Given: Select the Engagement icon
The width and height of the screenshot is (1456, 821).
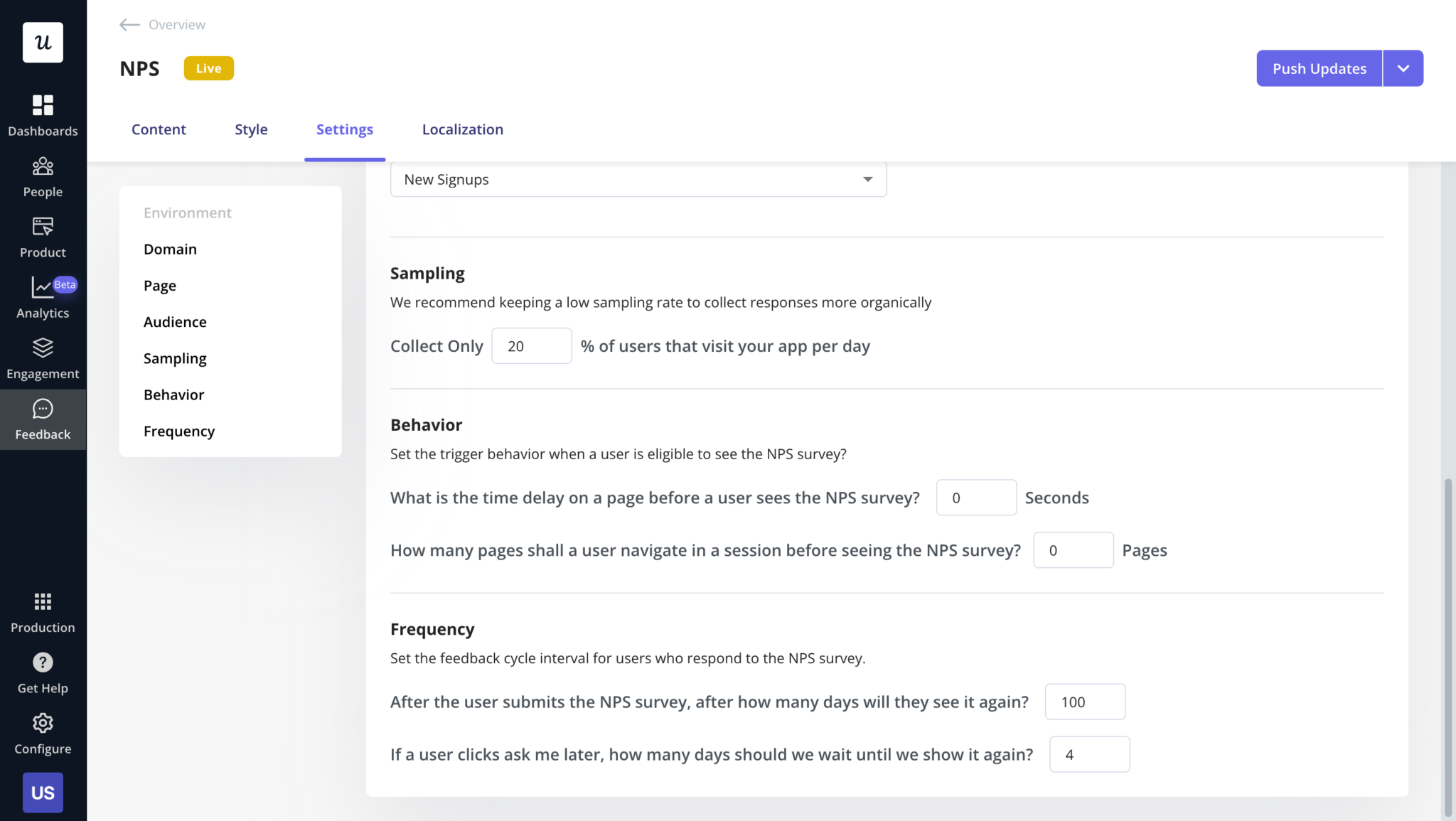Looking at the screenshot, I should click(x=43, y=358).
